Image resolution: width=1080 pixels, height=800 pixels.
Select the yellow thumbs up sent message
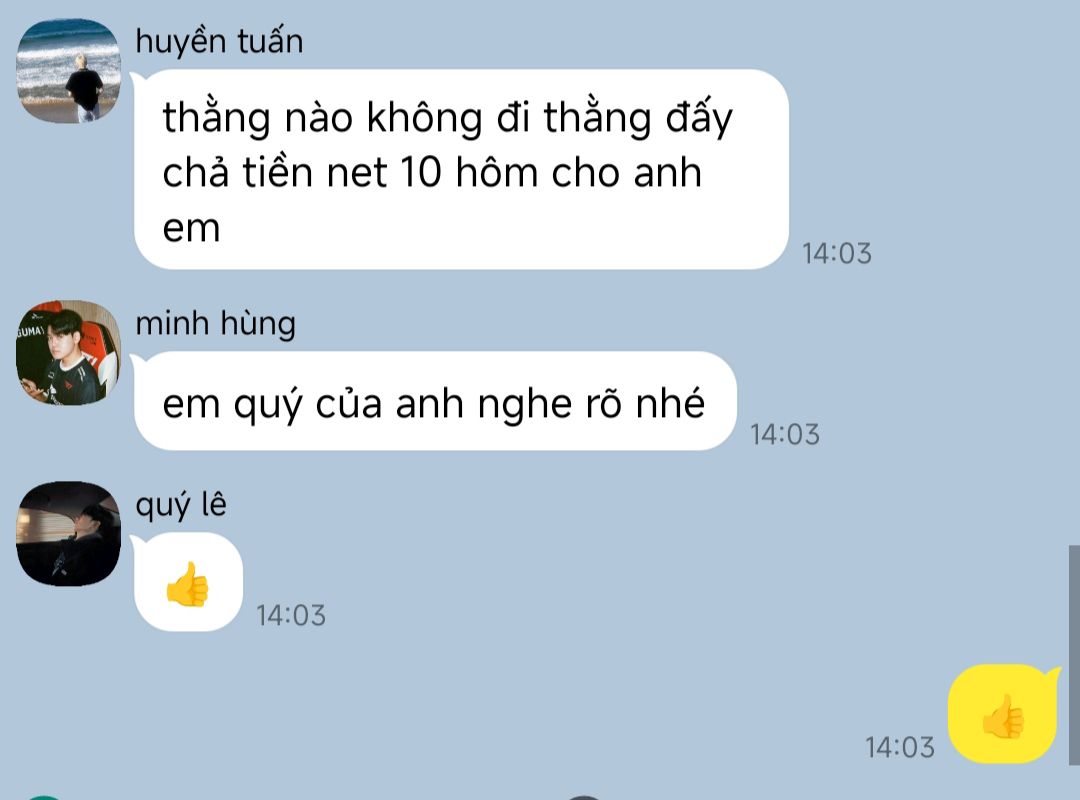(x=1003, y=714)
